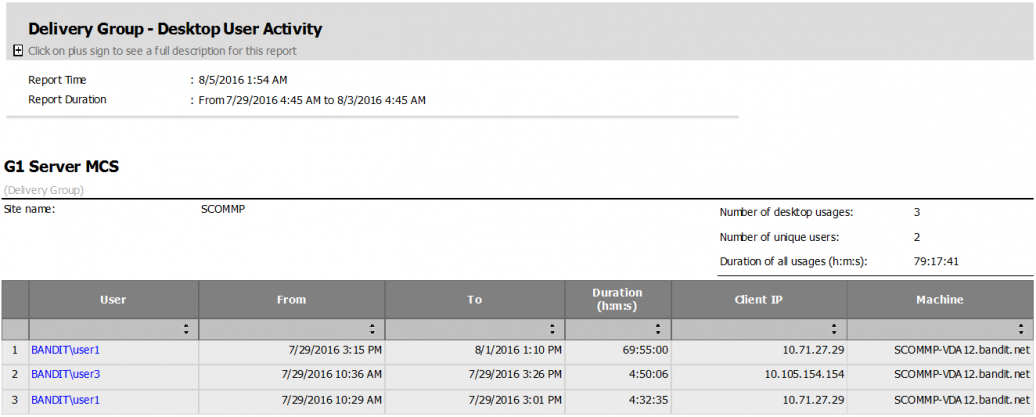Sort by the Client IP column arrows

point(834,329)
